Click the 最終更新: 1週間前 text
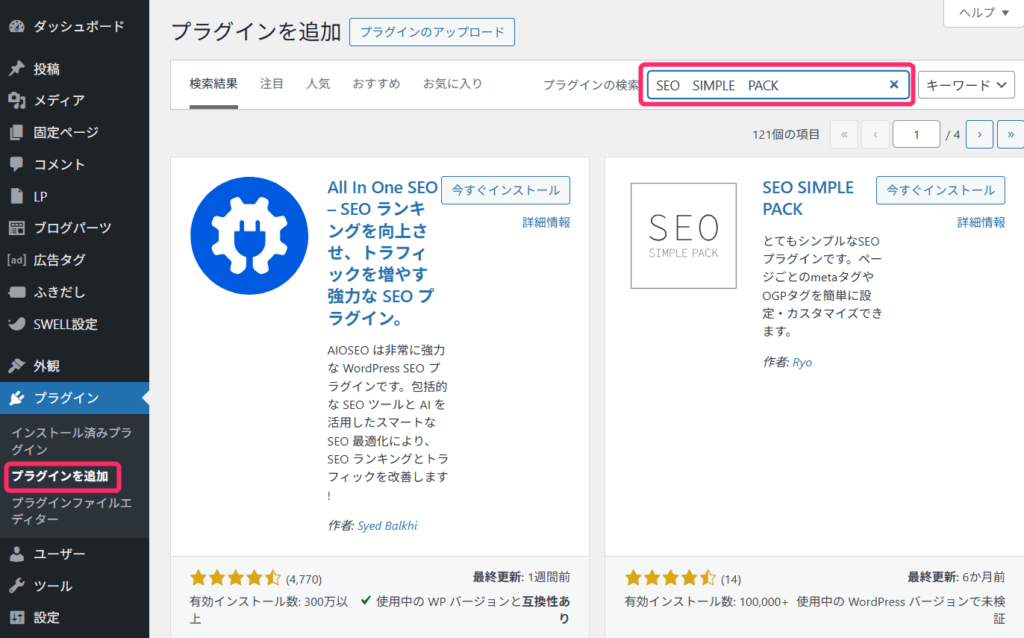This screenshot has width=1024, height=638. click(521, 577)
